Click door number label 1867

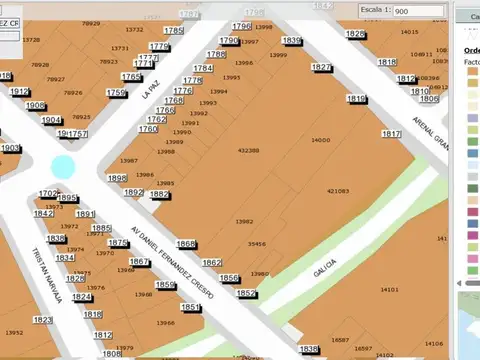139,262
